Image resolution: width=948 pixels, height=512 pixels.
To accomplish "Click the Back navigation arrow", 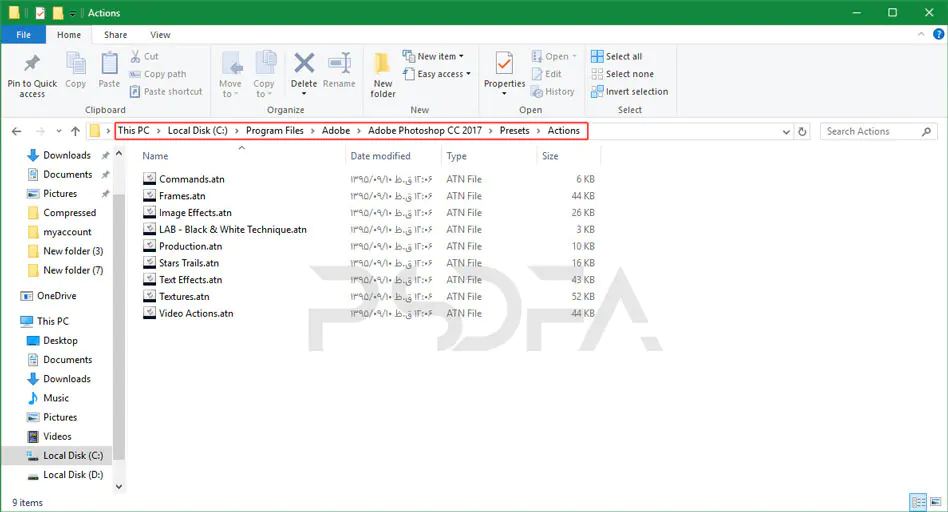I will [16, 131].
